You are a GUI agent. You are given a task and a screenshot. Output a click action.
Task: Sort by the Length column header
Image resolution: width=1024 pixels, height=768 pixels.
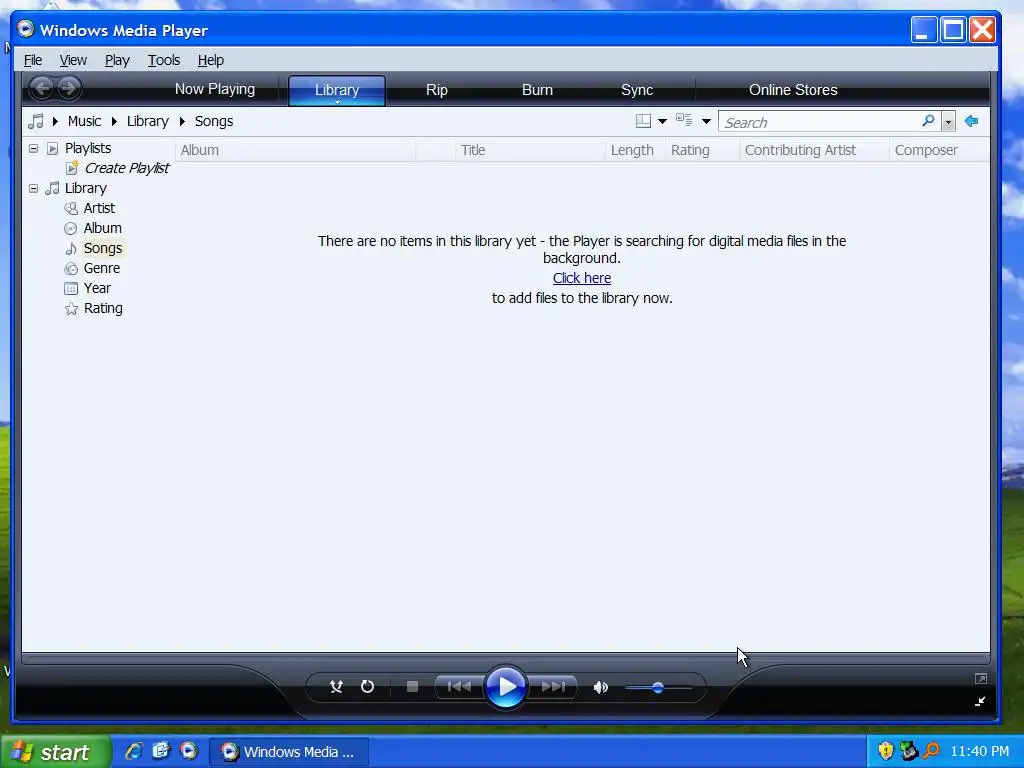[x=635, y=150]
